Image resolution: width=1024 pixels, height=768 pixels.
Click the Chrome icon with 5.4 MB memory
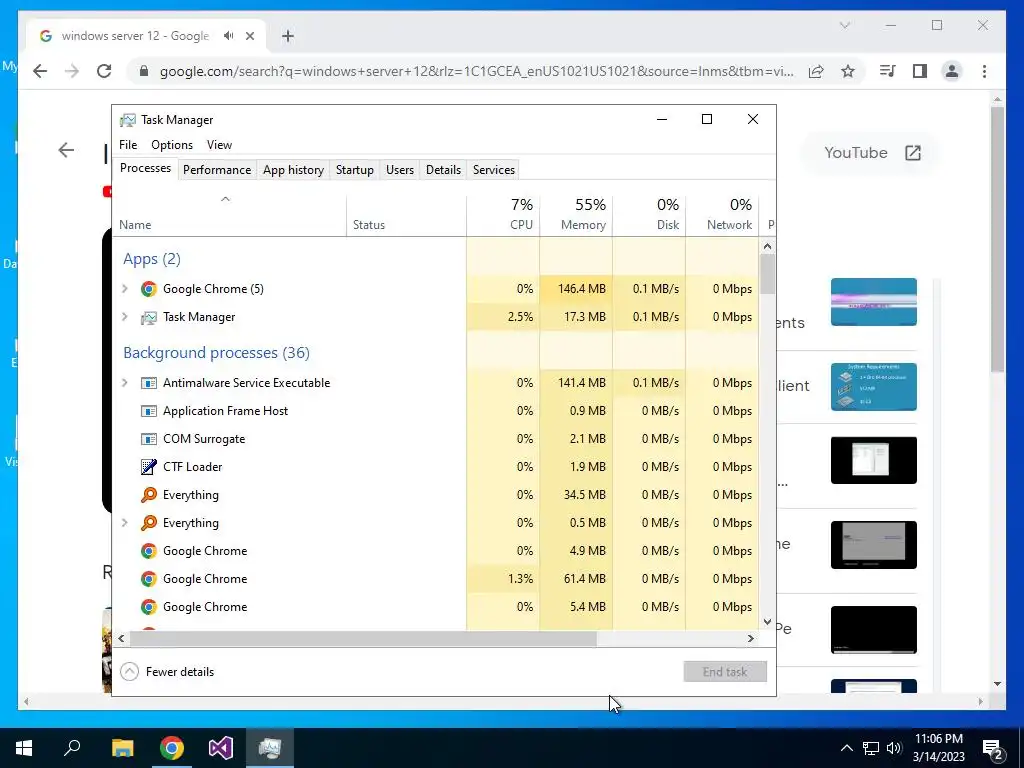click(149, 607)
